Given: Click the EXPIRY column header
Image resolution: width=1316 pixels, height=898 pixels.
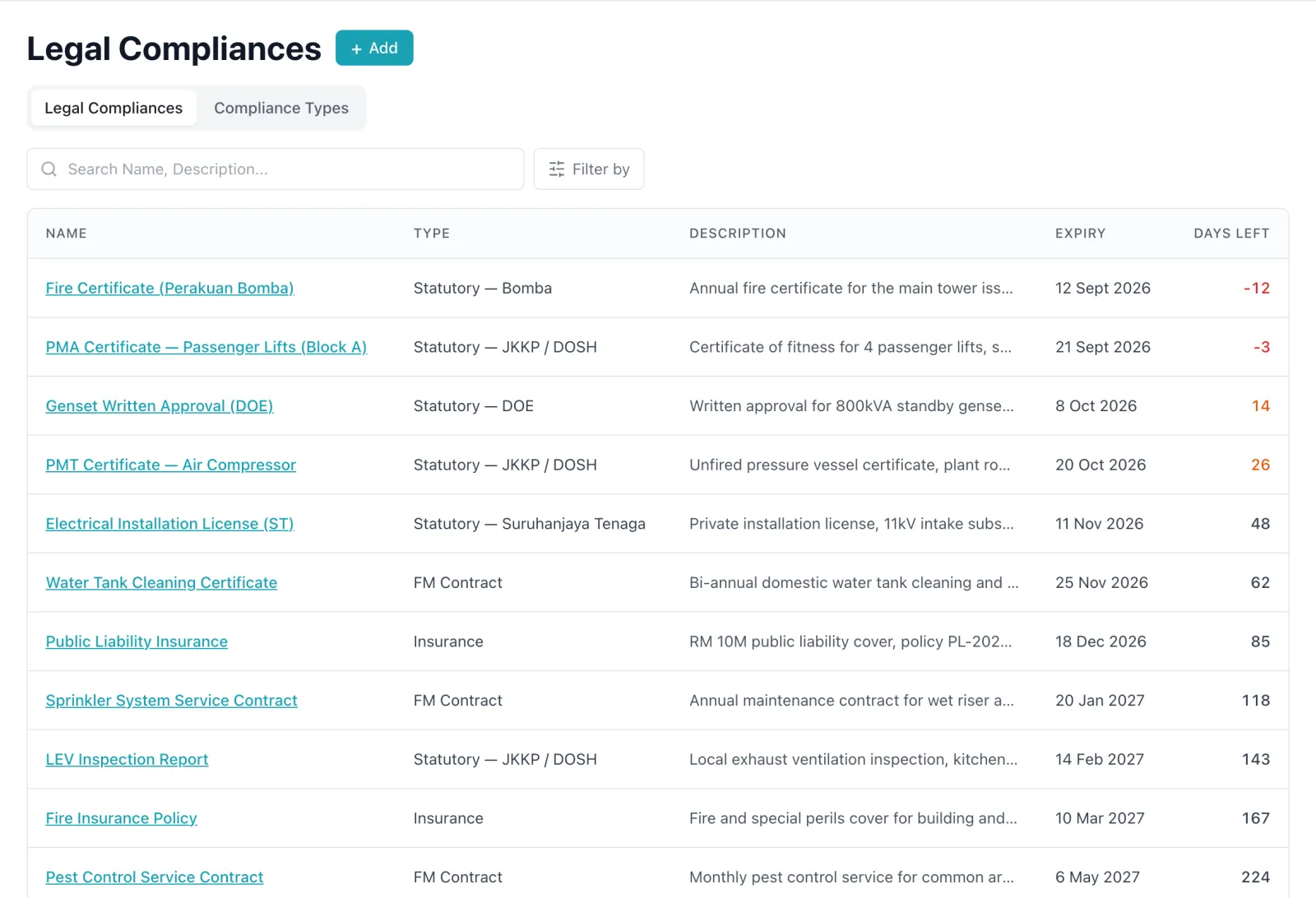Looking at the screenshot, I should pos(1081,234).
